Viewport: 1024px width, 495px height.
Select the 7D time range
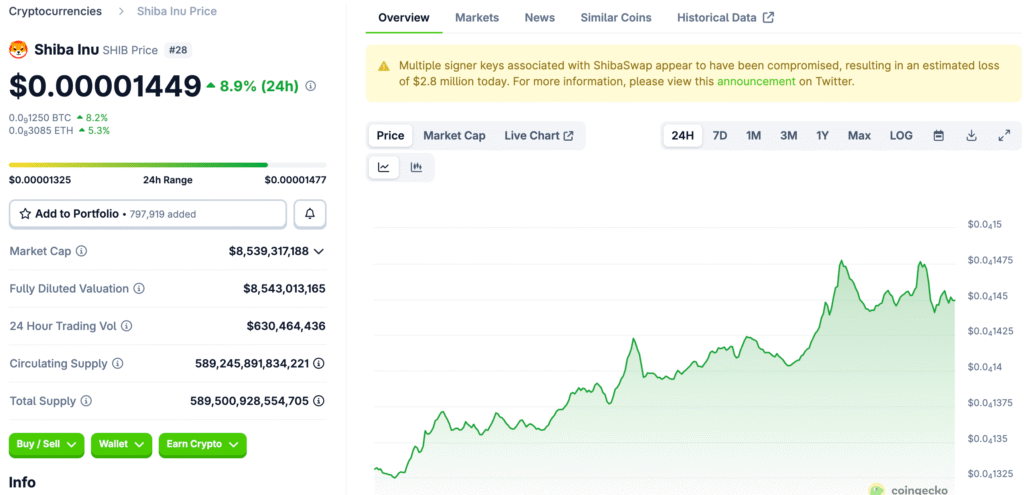click(x=720, y=135)
